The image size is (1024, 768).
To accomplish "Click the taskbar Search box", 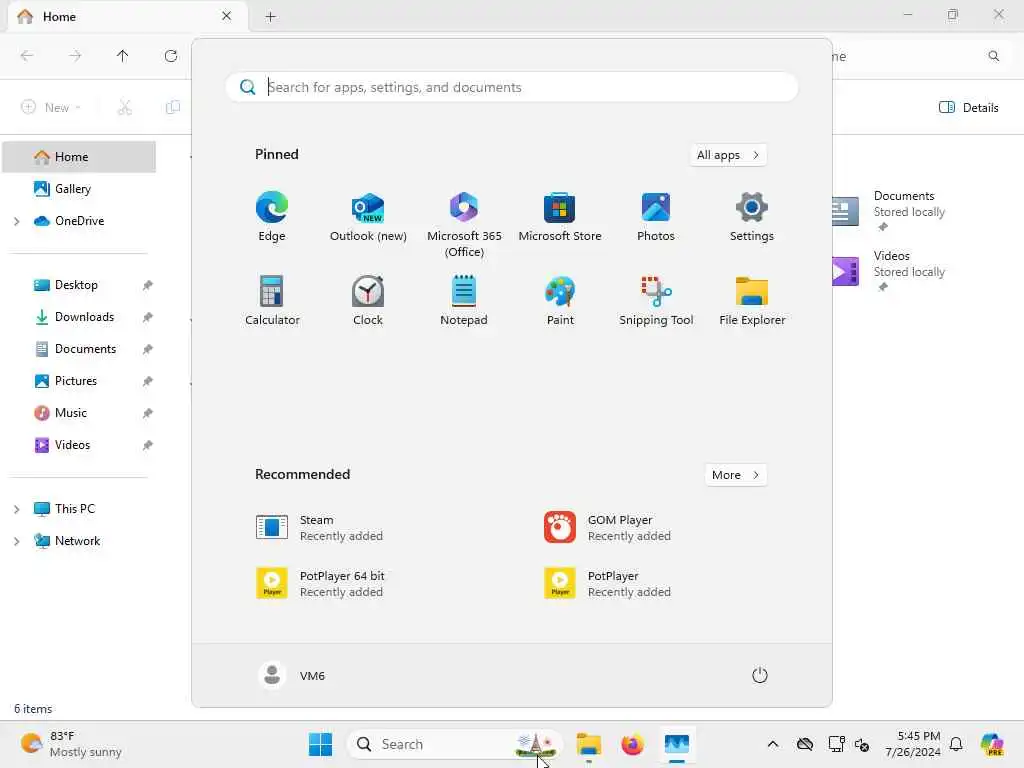I will pos(455,744).
